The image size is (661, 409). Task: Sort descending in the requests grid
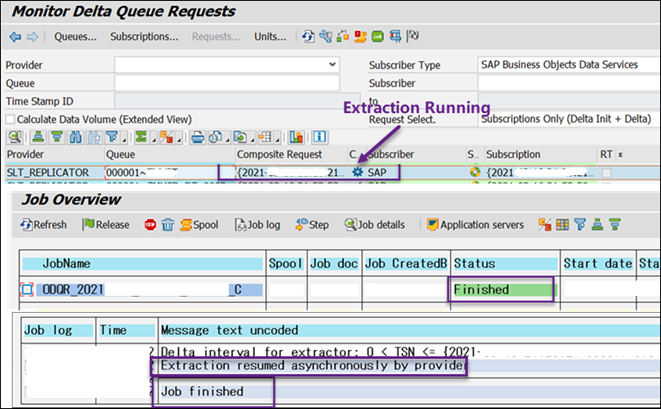click(x=56, y=137)
